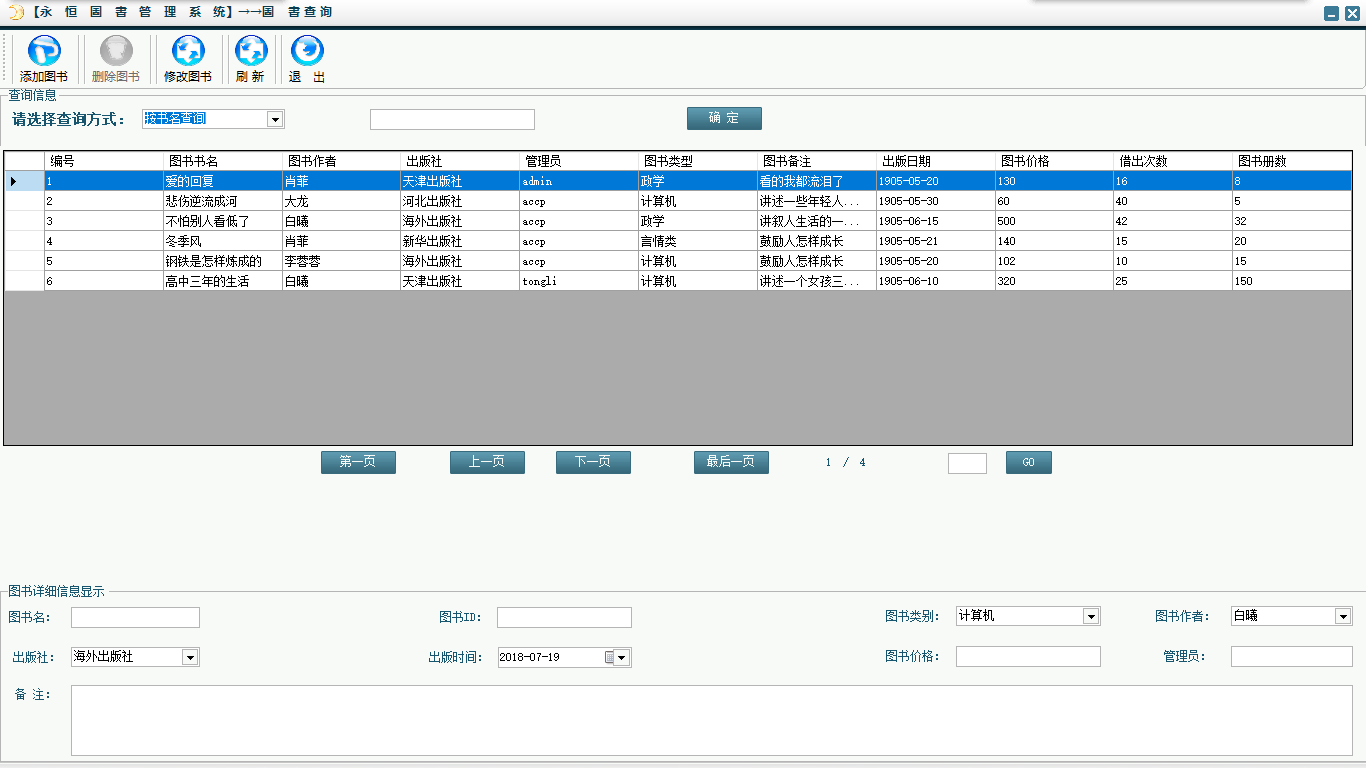This screenshot has height=768, width=1366.
Task: Click 河北出版社 publisher cell
Action: [461, 201]
